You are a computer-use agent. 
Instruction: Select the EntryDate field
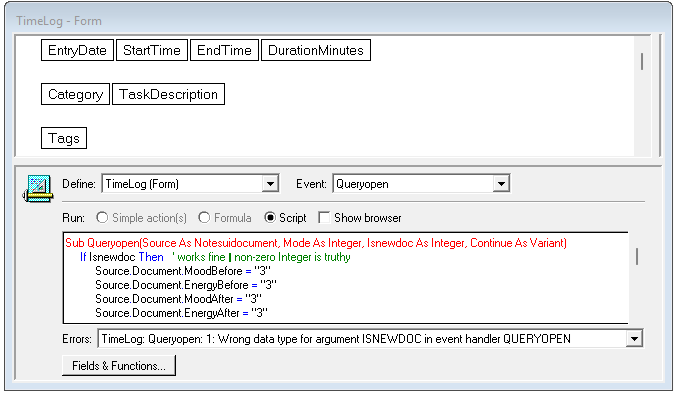[77, 50]
